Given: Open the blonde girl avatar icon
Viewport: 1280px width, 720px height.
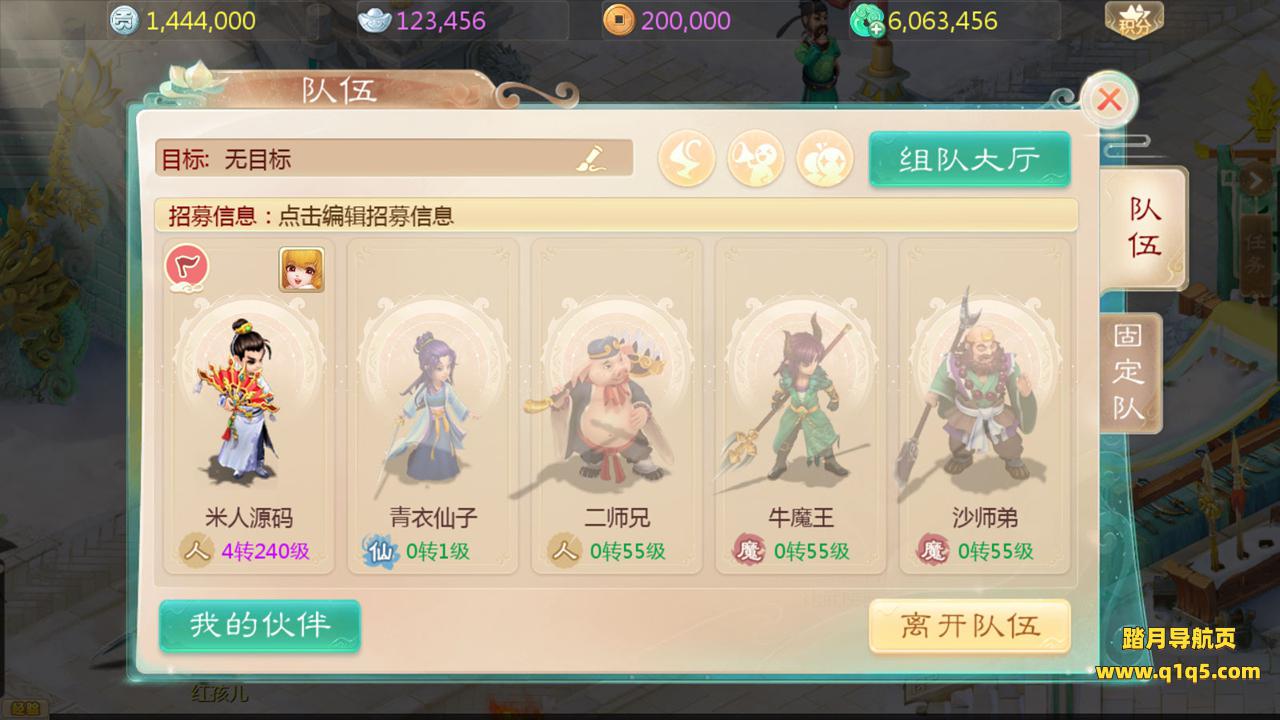Looking at the screenshot, I should (x=301, y=269).
